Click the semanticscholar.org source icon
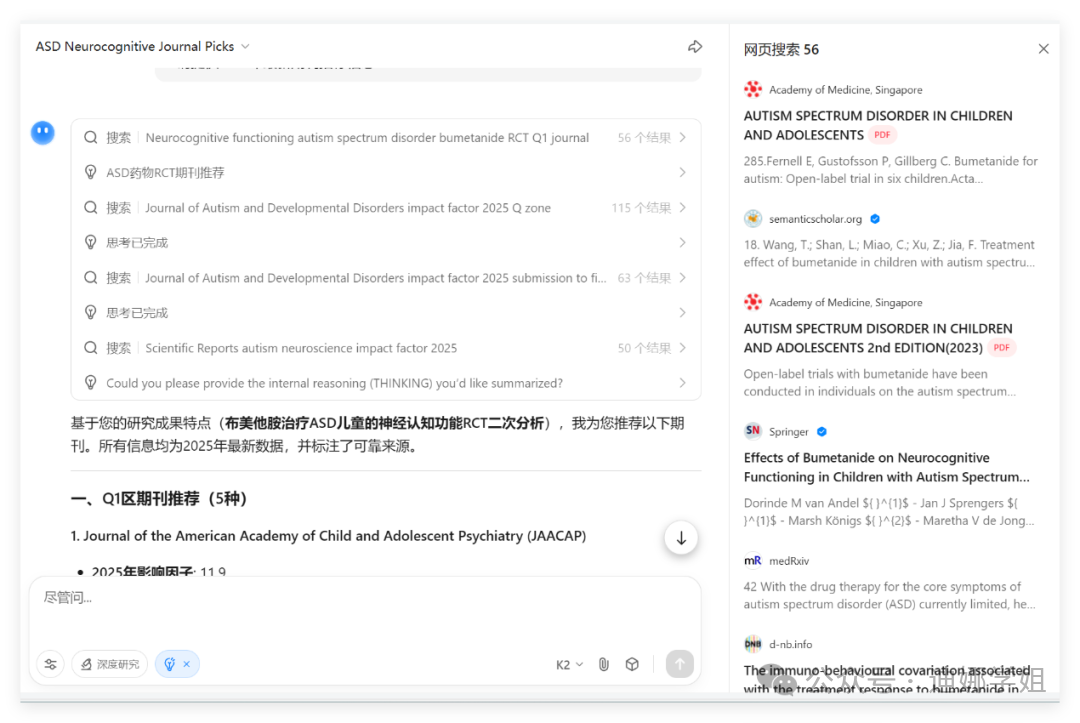Image resolution: width=1080 pixels, height=723 pixels. pos(753,218)
